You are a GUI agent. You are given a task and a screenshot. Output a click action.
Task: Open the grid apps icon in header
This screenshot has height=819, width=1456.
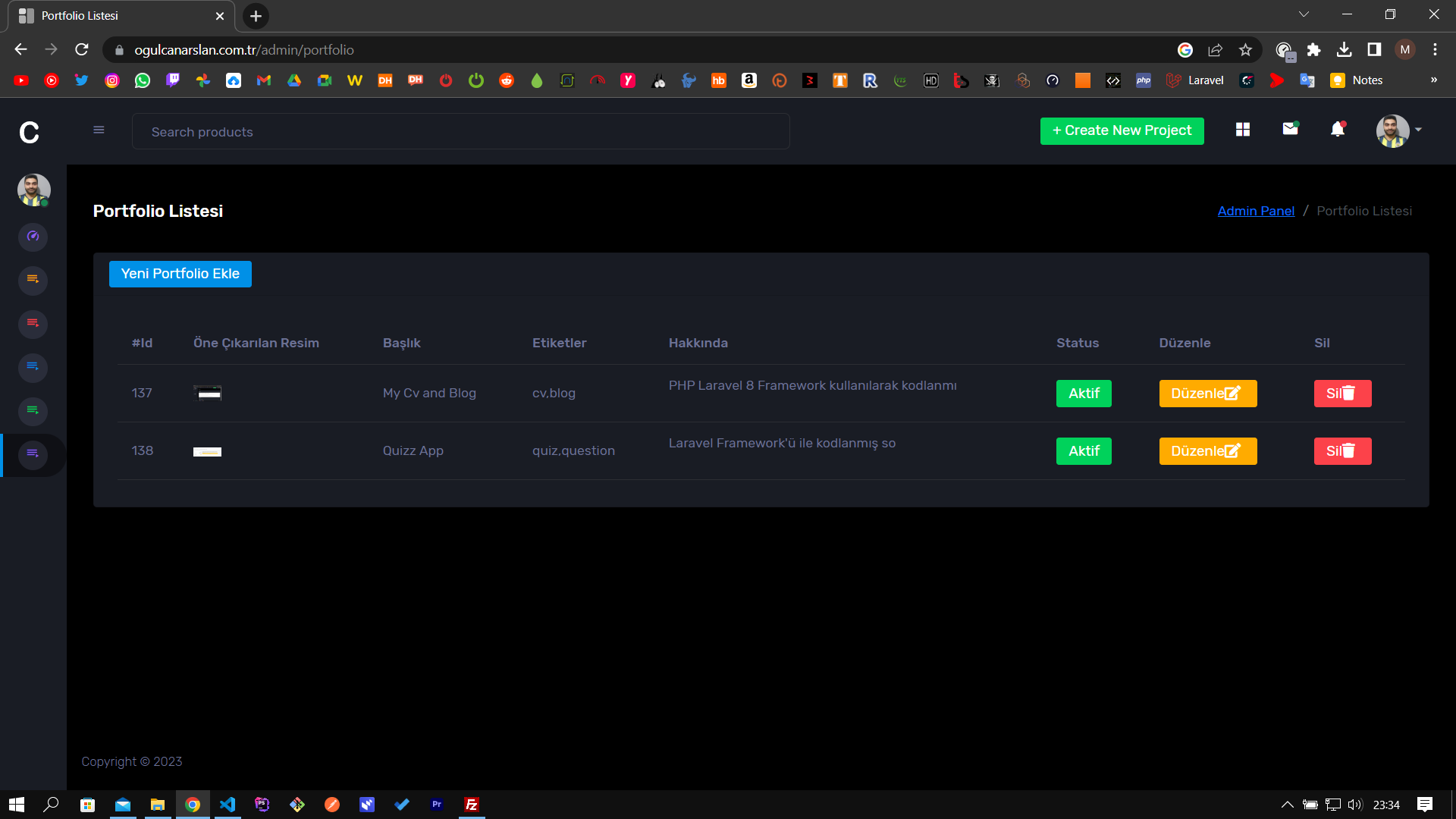coord(1242,130)
